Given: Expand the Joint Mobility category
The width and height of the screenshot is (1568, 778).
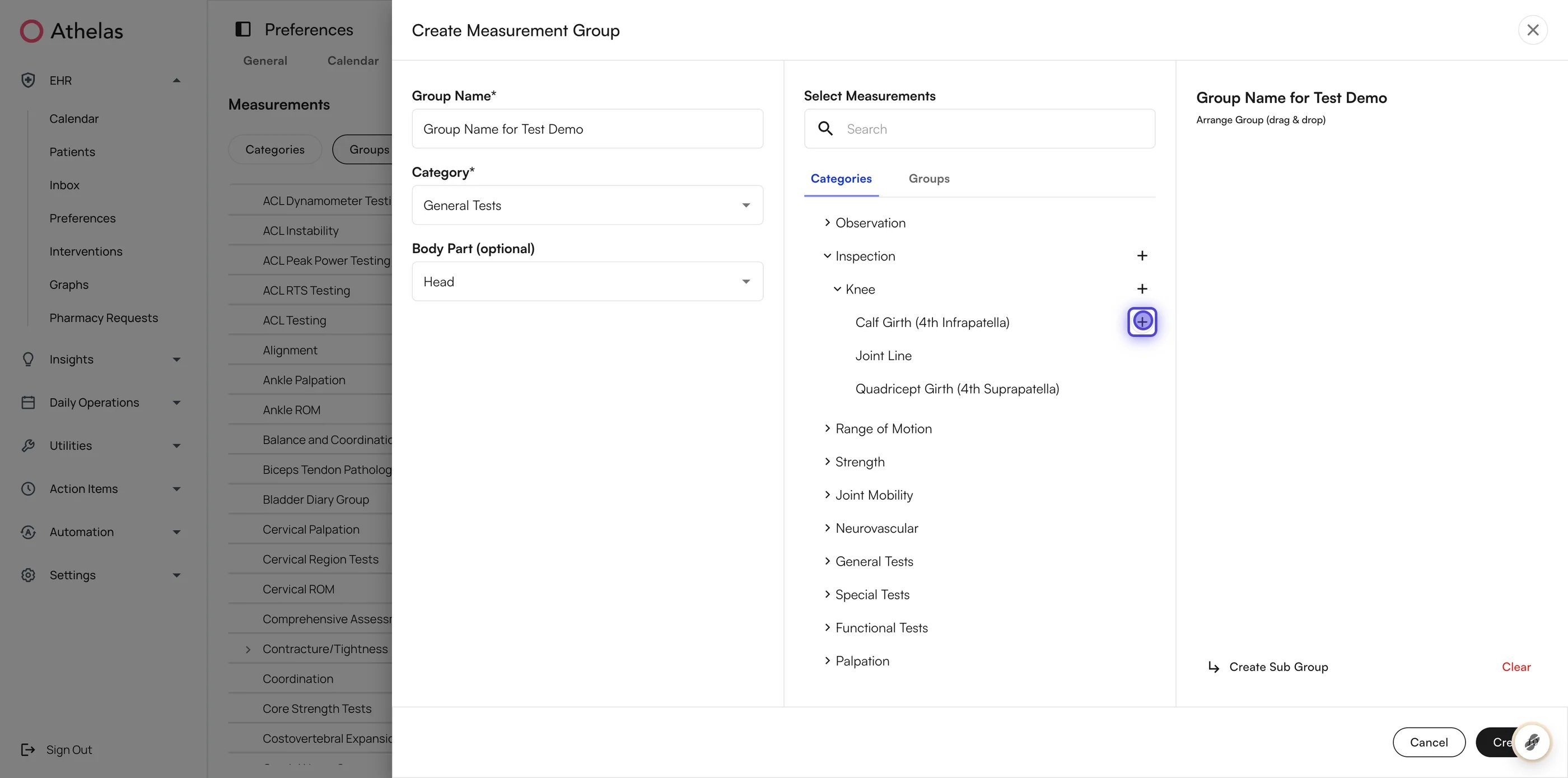Looking at the screenshot, I should click(x=827, y=495).
